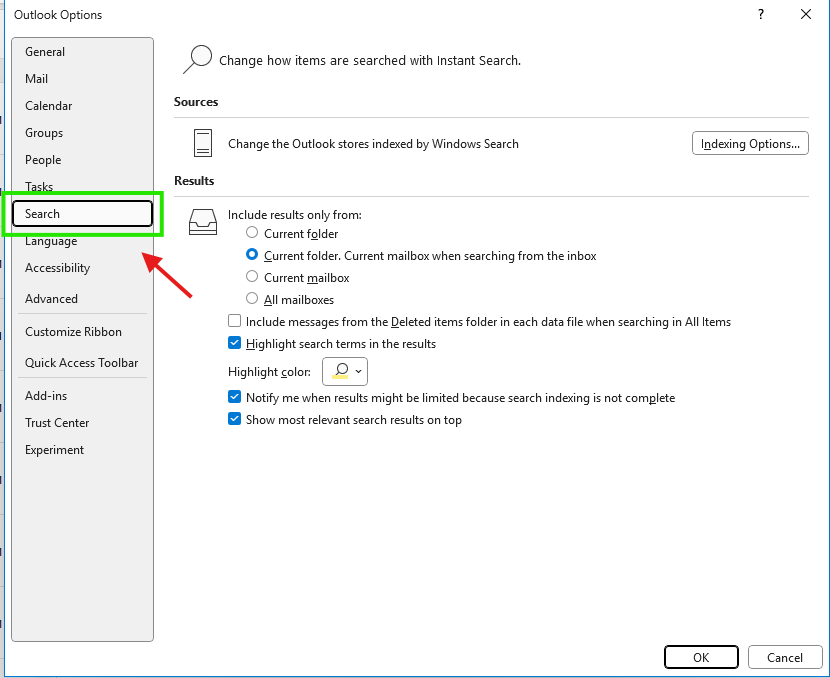Click the Instant Search magnifier icon
This screenshot has height=678, width=830.
[197, 59]
